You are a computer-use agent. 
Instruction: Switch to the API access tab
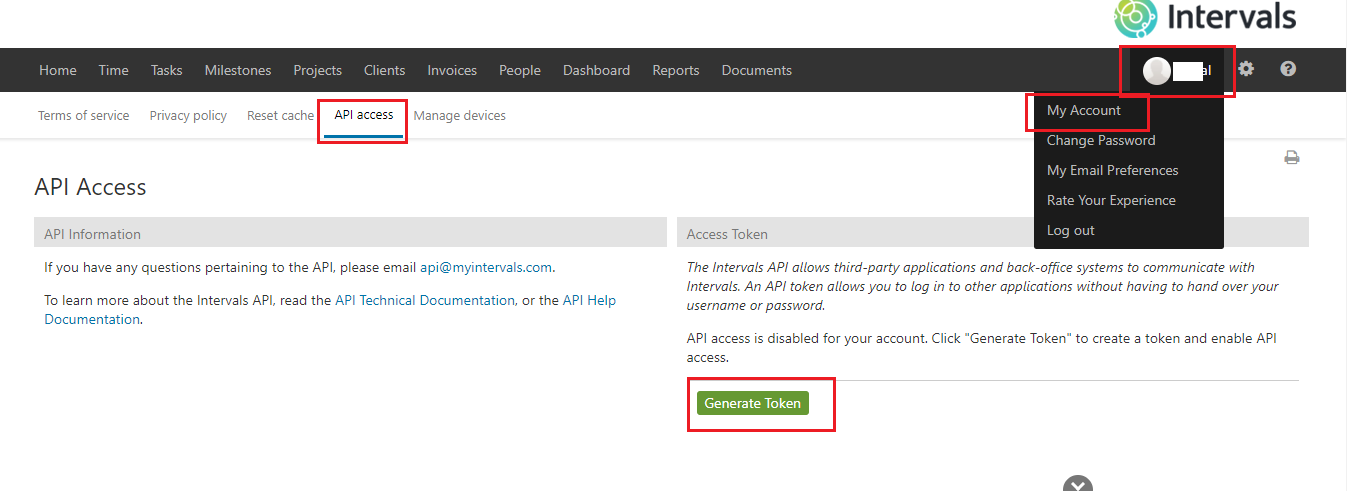[x=364, y=115]
